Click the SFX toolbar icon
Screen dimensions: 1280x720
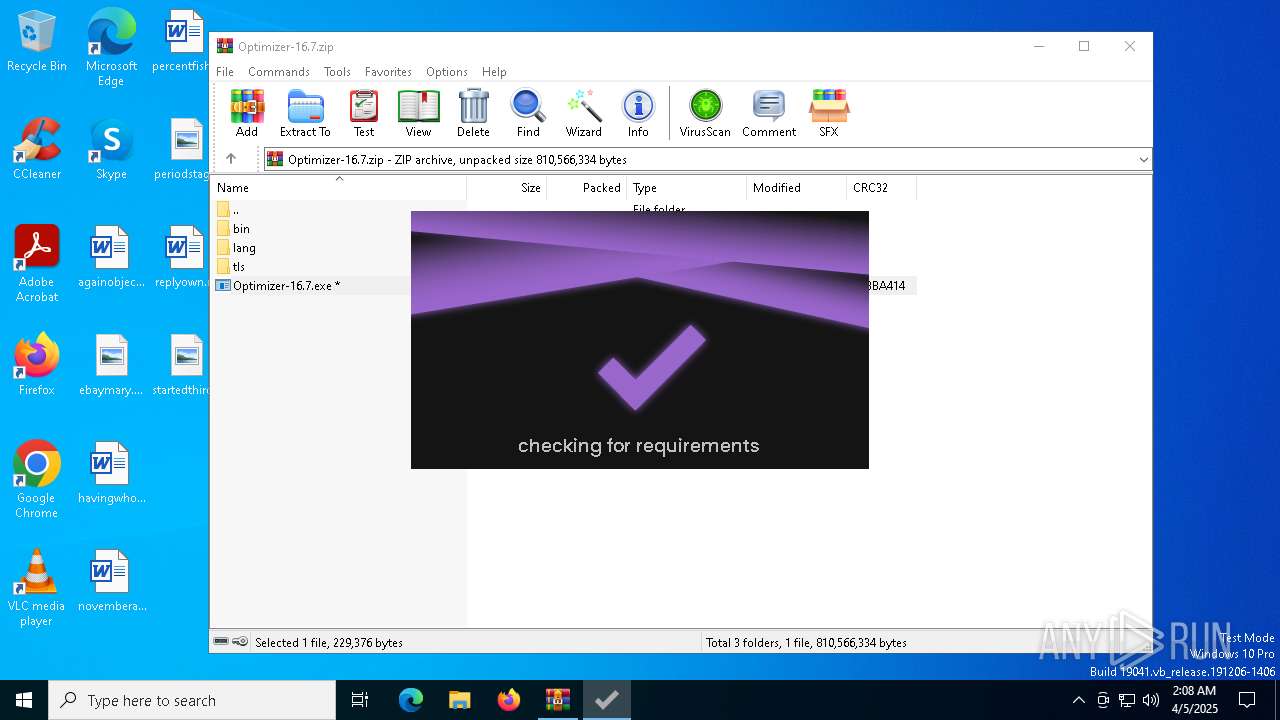(828, 113)
